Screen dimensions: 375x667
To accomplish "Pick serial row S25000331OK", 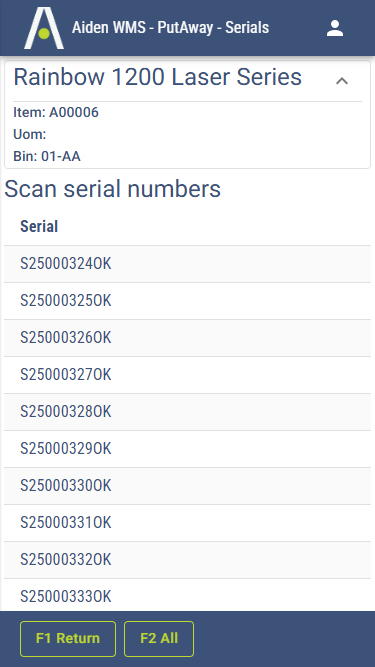I will 188,523.
